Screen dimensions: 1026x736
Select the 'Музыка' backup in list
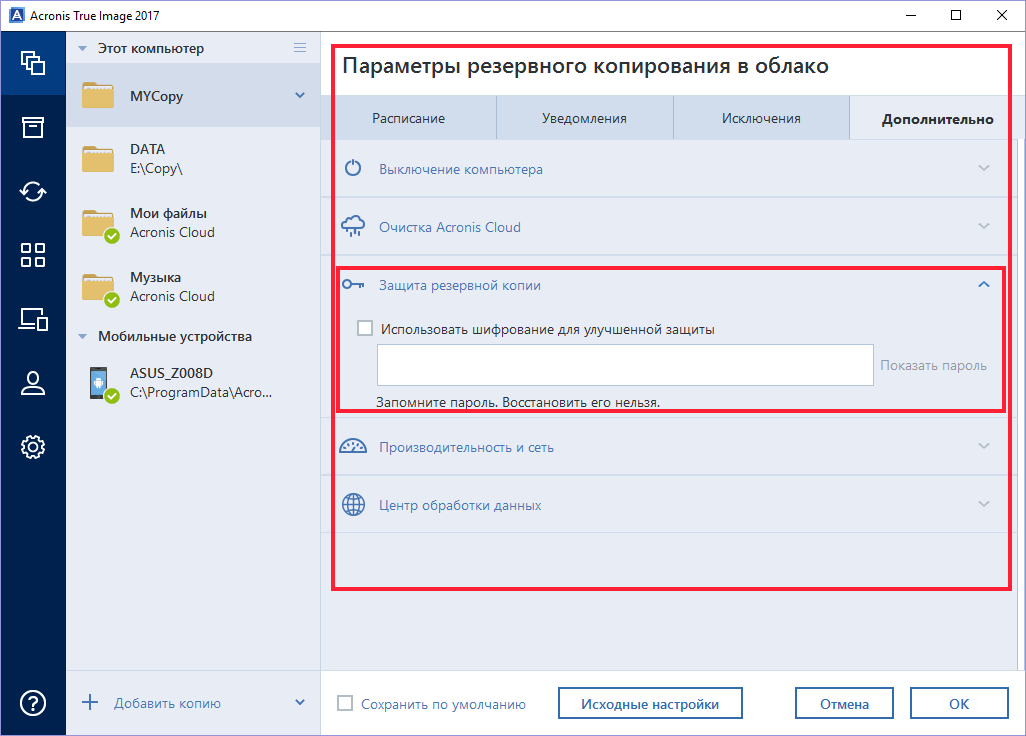point(172,286)
